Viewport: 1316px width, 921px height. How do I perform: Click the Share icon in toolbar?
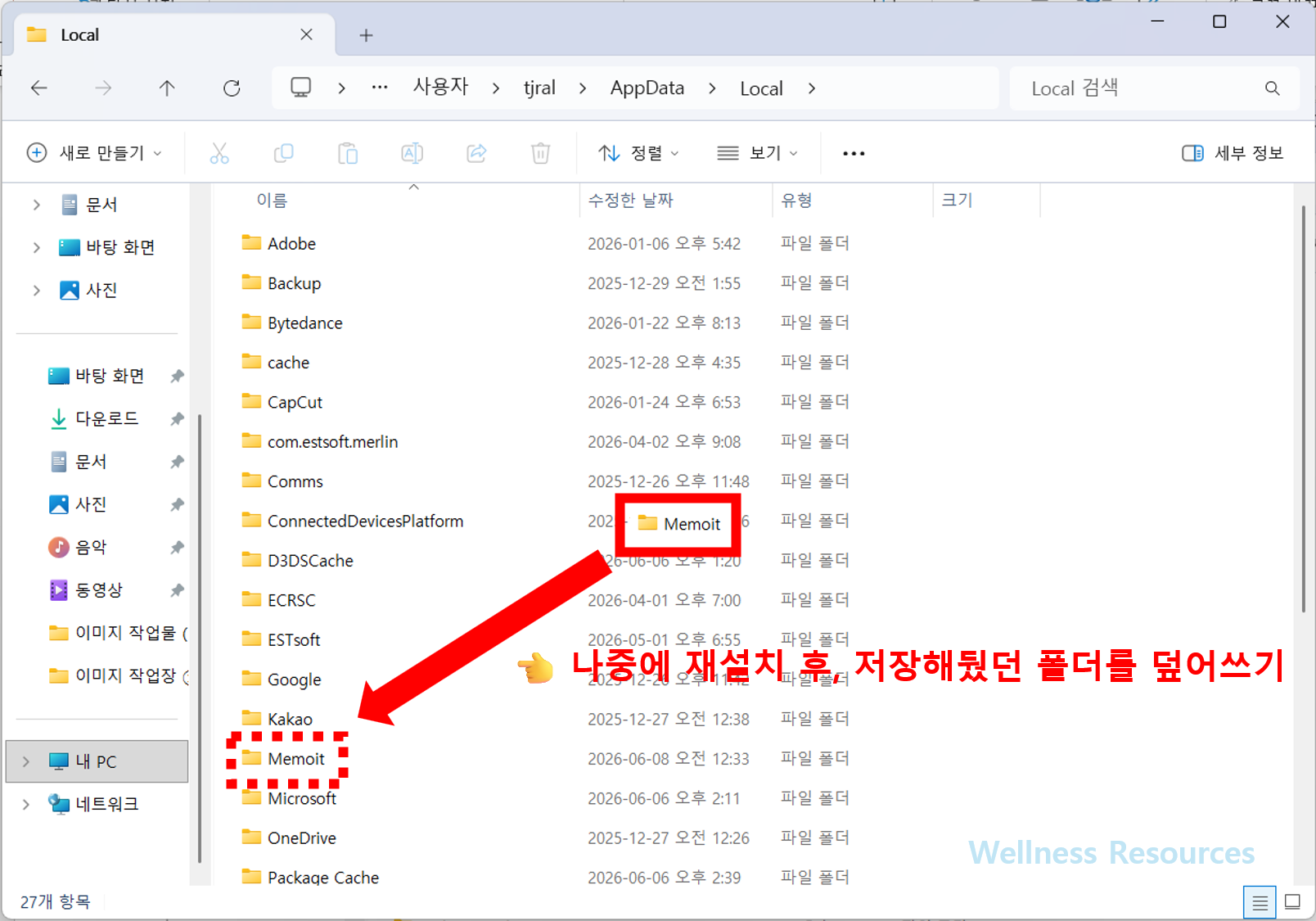click(476, 153)
